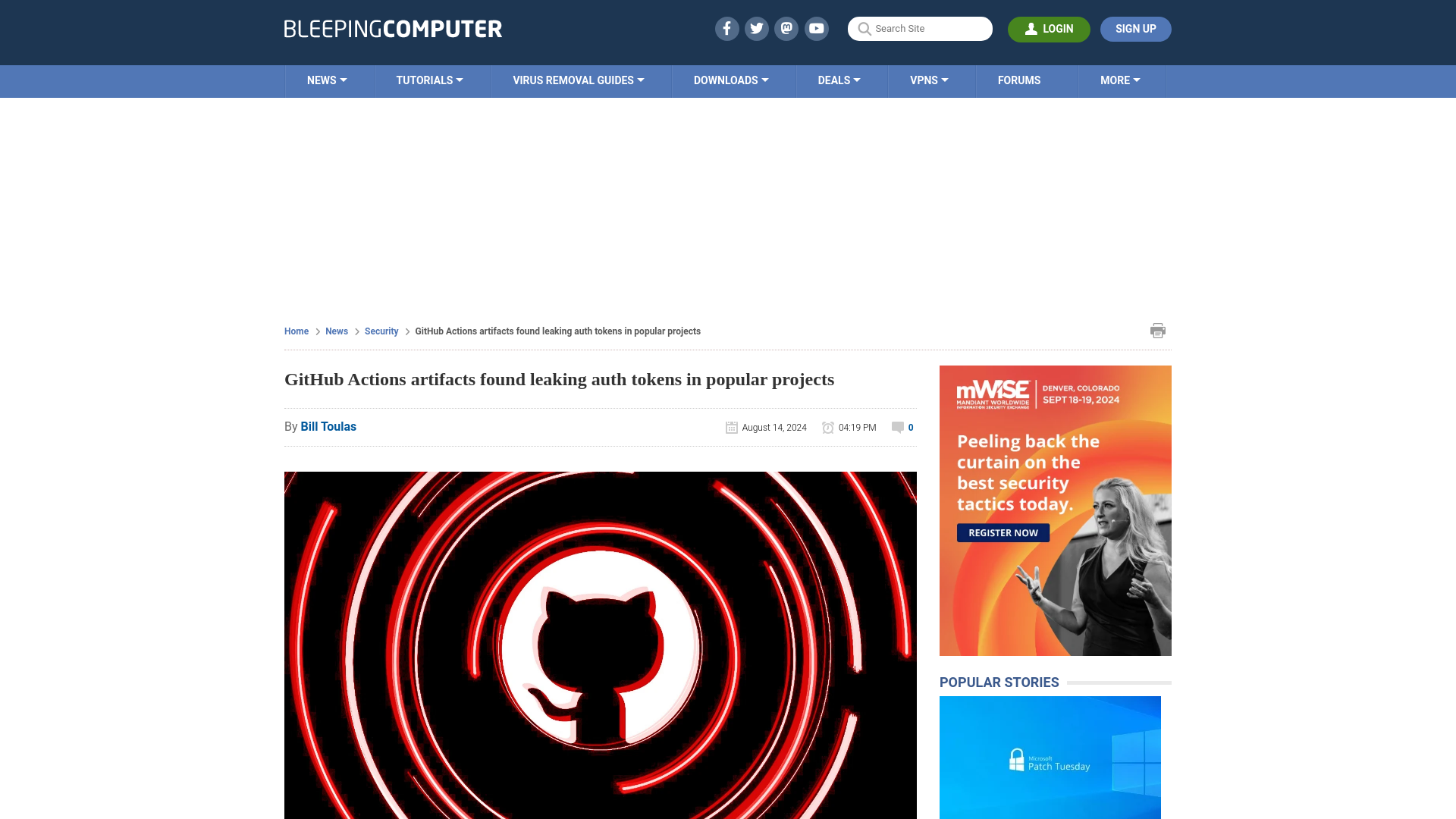Click the BleepingComputer Facebook icon
This screenshot has height=819, width=1456.
[x=727, y=28]
